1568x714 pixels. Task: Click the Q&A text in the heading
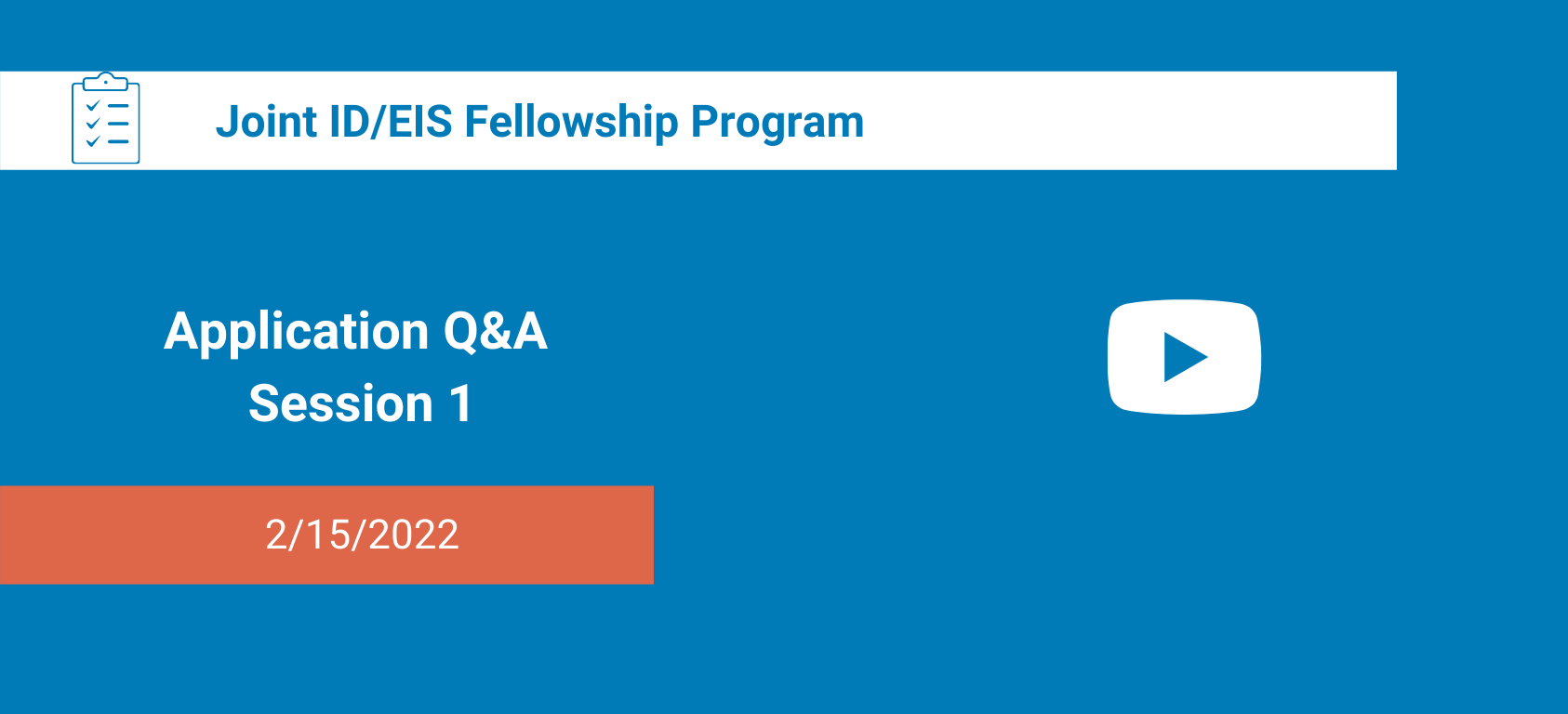pos(495,331)
